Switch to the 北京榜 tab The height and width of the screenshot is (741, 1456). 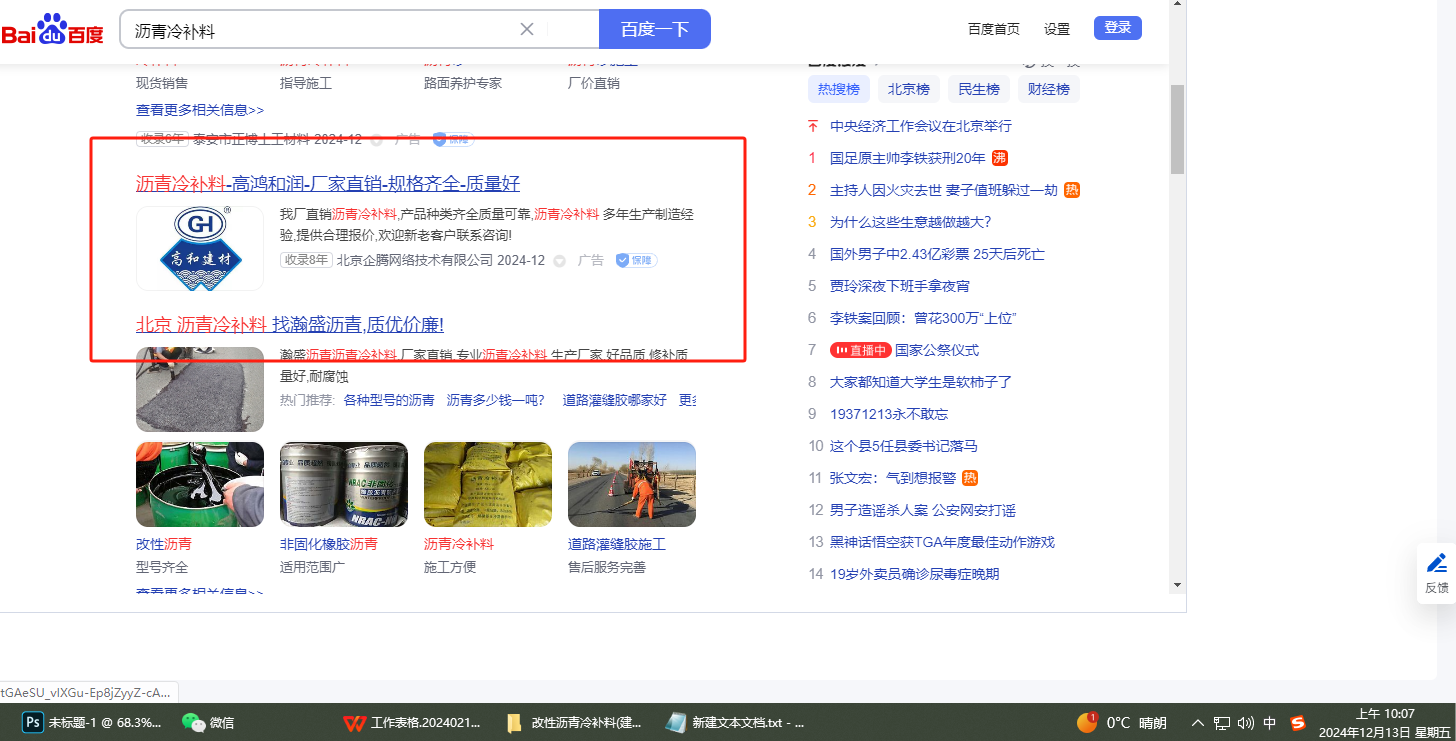(x=909, y=89)
